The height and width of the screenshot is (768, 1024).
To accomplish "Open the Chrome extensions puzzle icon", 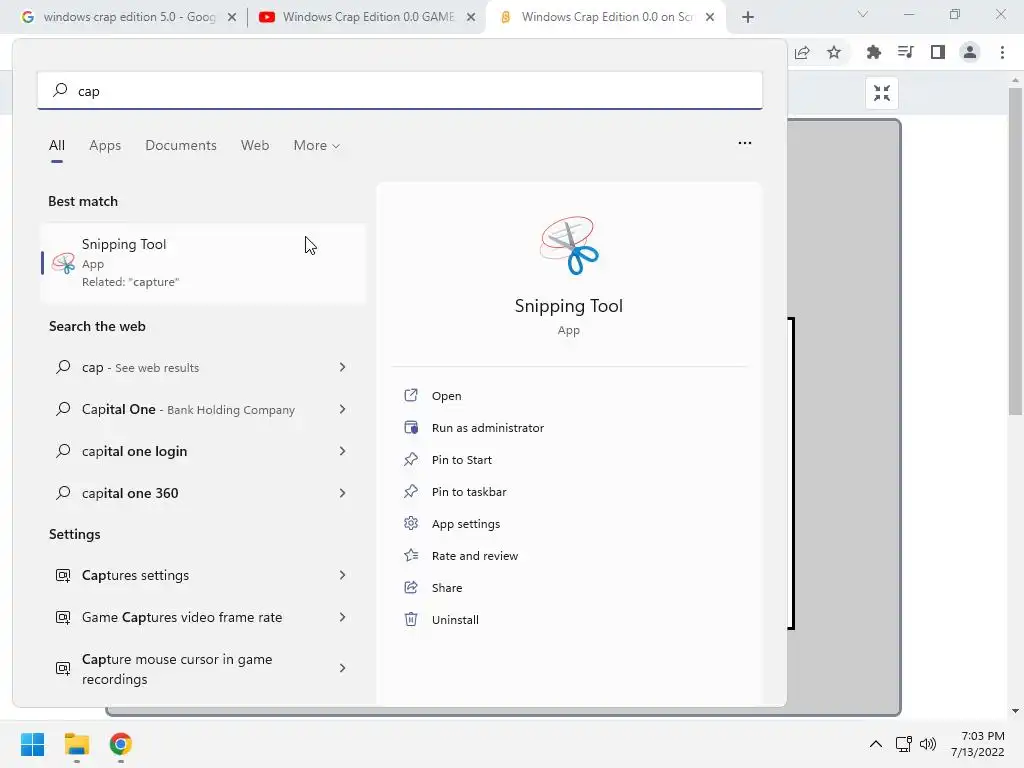I will point(874,52).
